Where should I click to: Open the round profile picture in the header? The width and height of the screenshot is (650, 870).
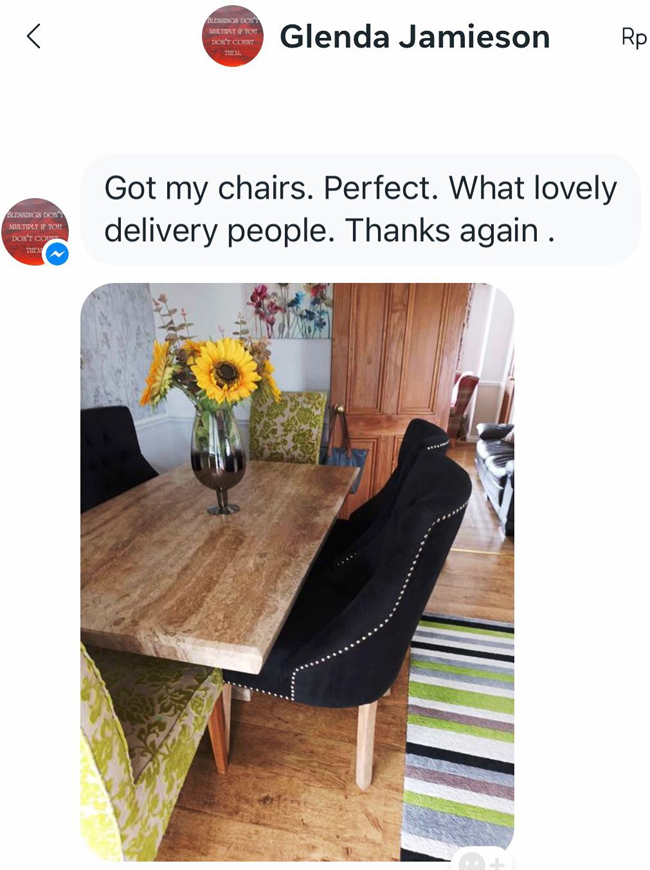click(233, 36)
